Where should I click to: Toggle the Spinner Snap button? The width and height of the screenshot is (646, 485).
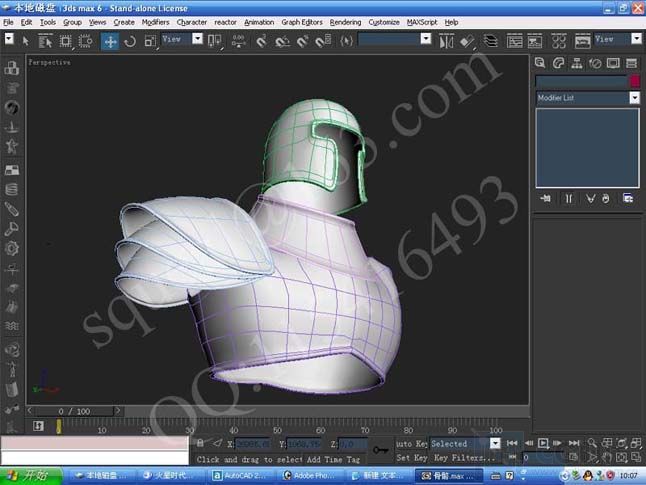click(x=323, y=41)
